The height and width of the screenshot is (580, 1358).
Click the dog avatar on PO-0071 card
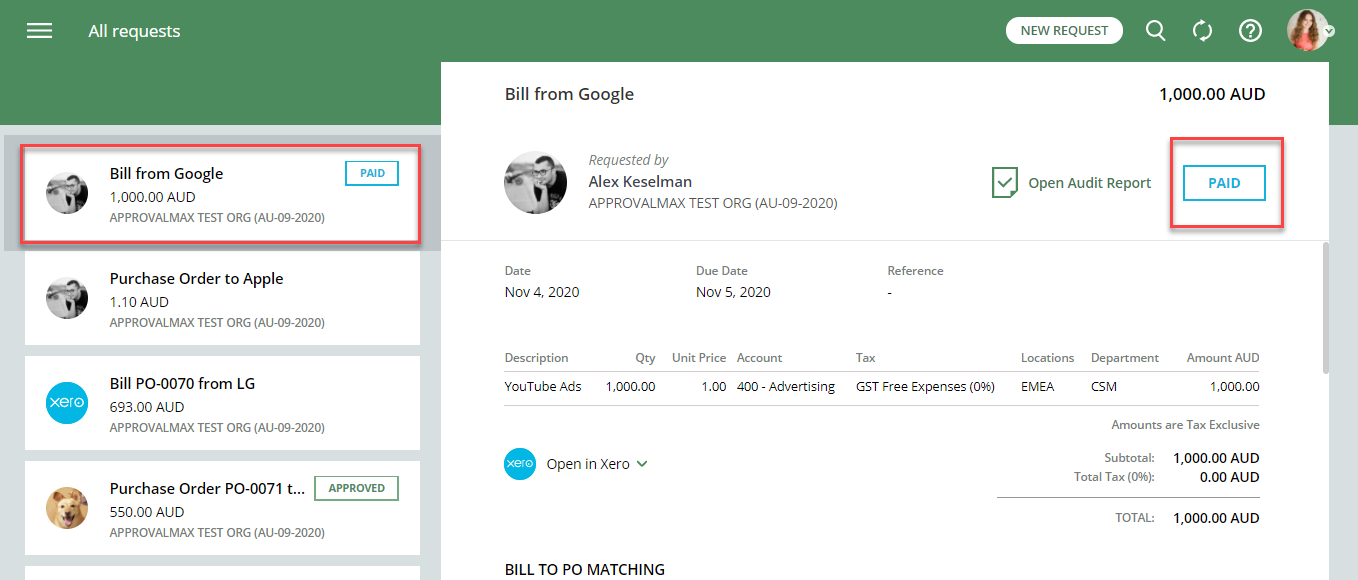tap(67, 508)
